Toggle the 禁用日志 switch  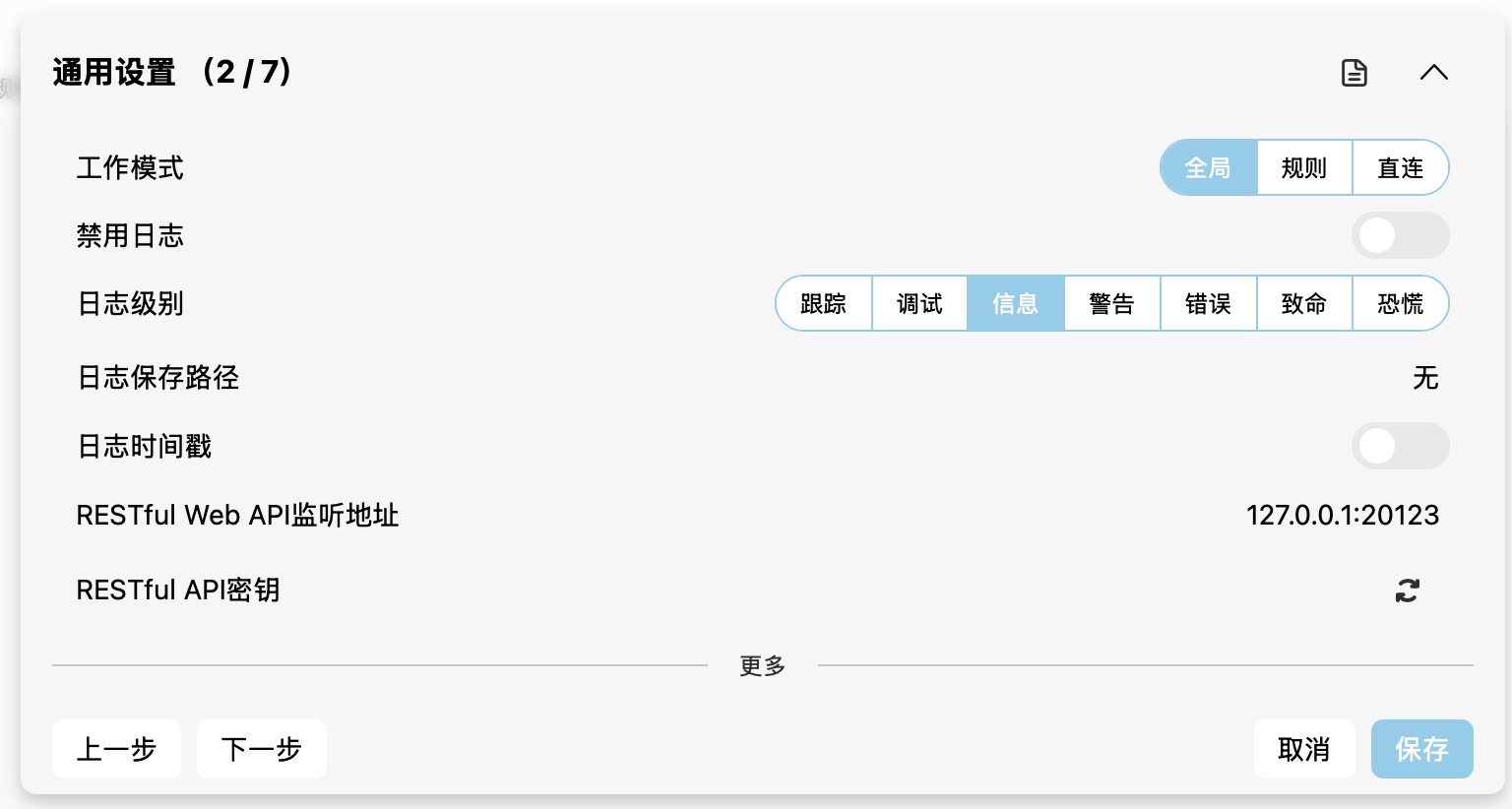pyautogui.click(x=1400, y=236)
